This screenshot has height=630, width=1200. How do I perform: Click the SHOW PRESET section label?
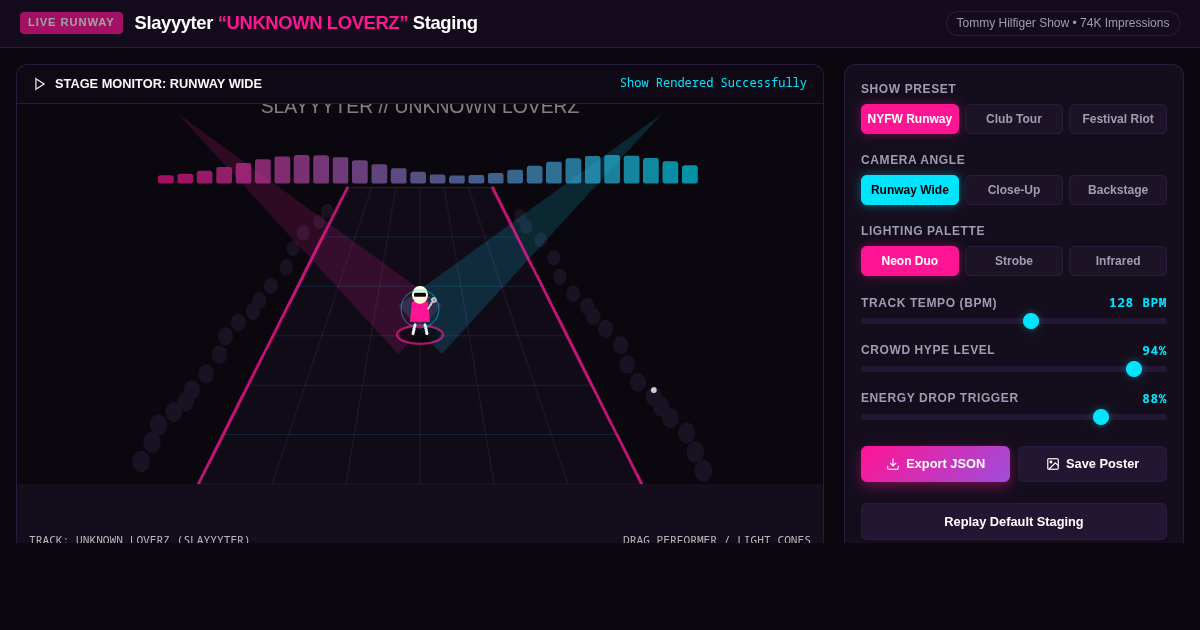coord(908,89)
